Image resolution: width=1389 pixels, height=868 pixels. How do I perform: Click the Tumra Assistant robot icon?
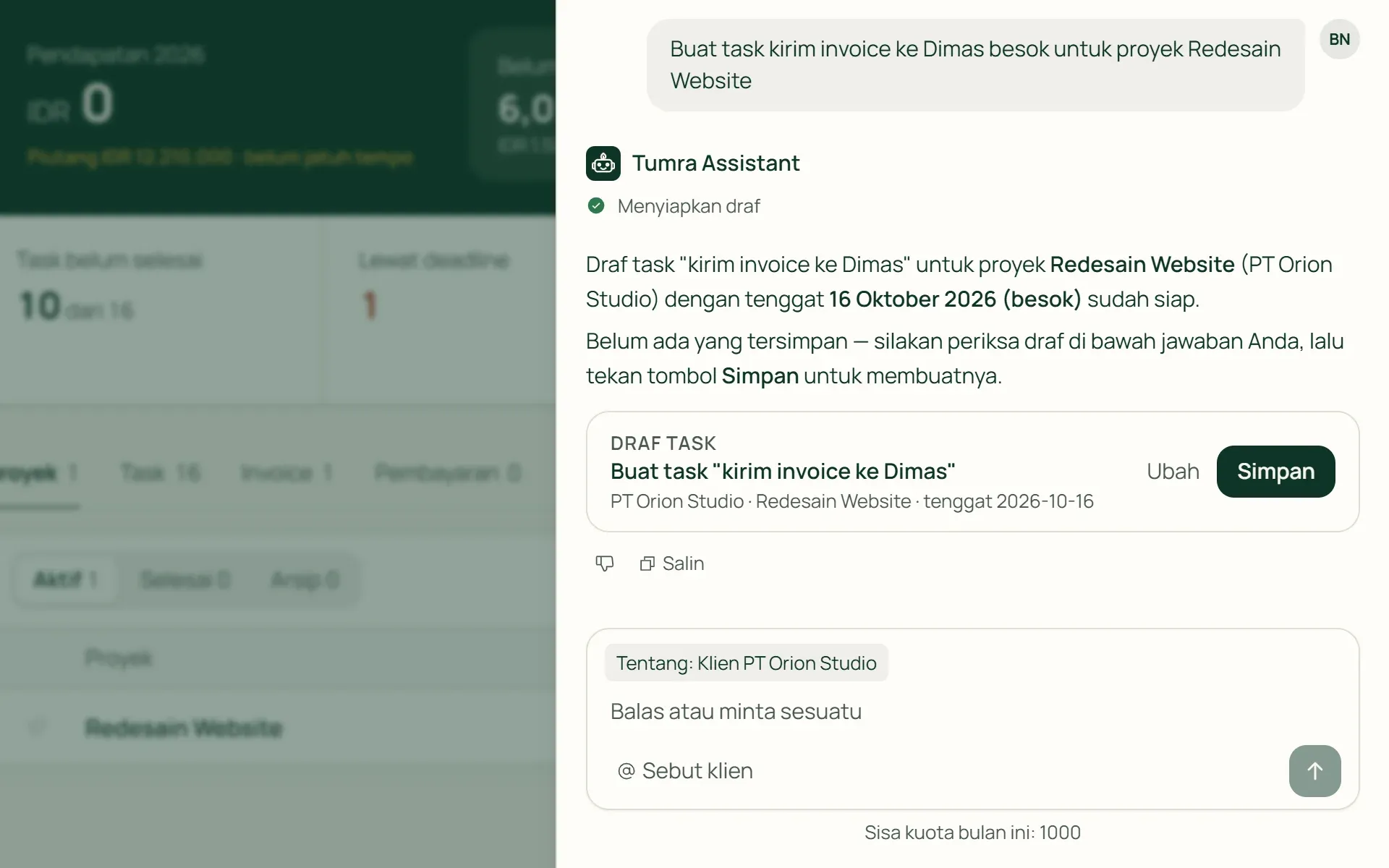click(x=603, y=163)
